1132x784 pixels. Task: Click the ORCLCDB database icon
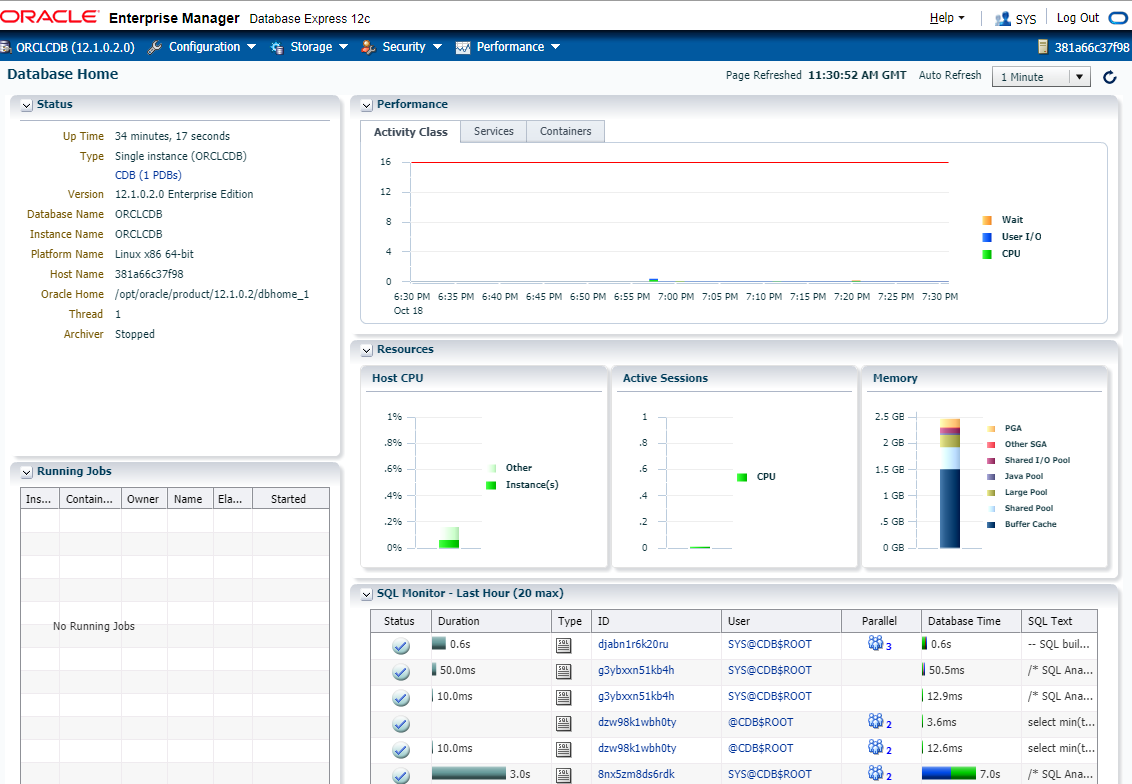[x=6, y=48]
